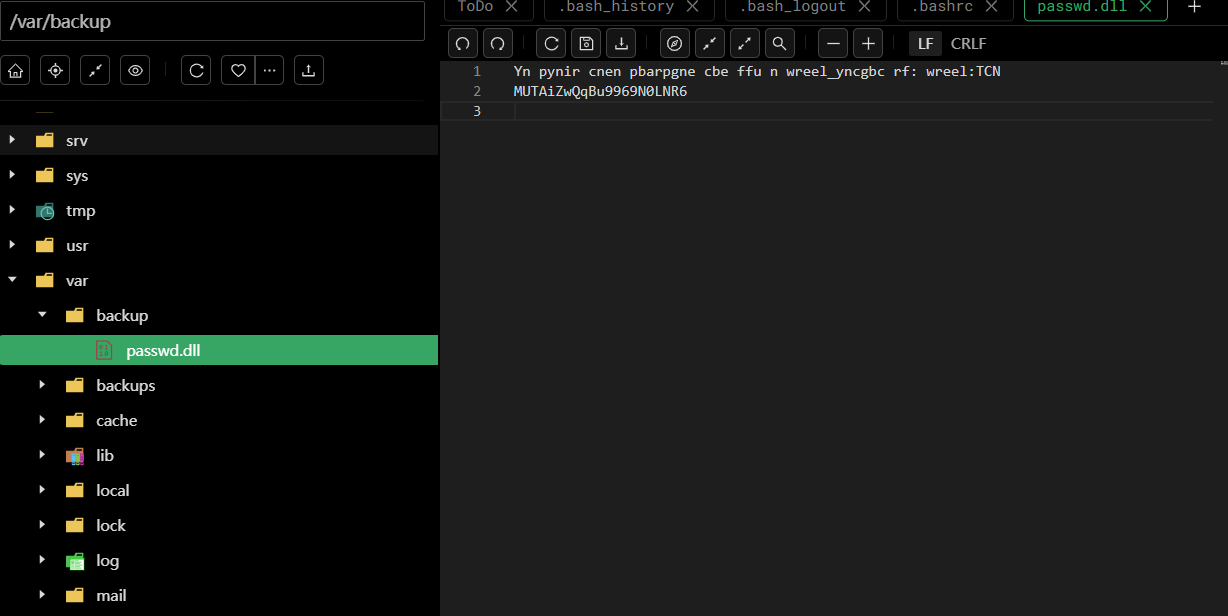Screen dimensions: 1228x616
Task: Expand the usr folder arrow
Action: pyautogui.click(x=12, y=245)
